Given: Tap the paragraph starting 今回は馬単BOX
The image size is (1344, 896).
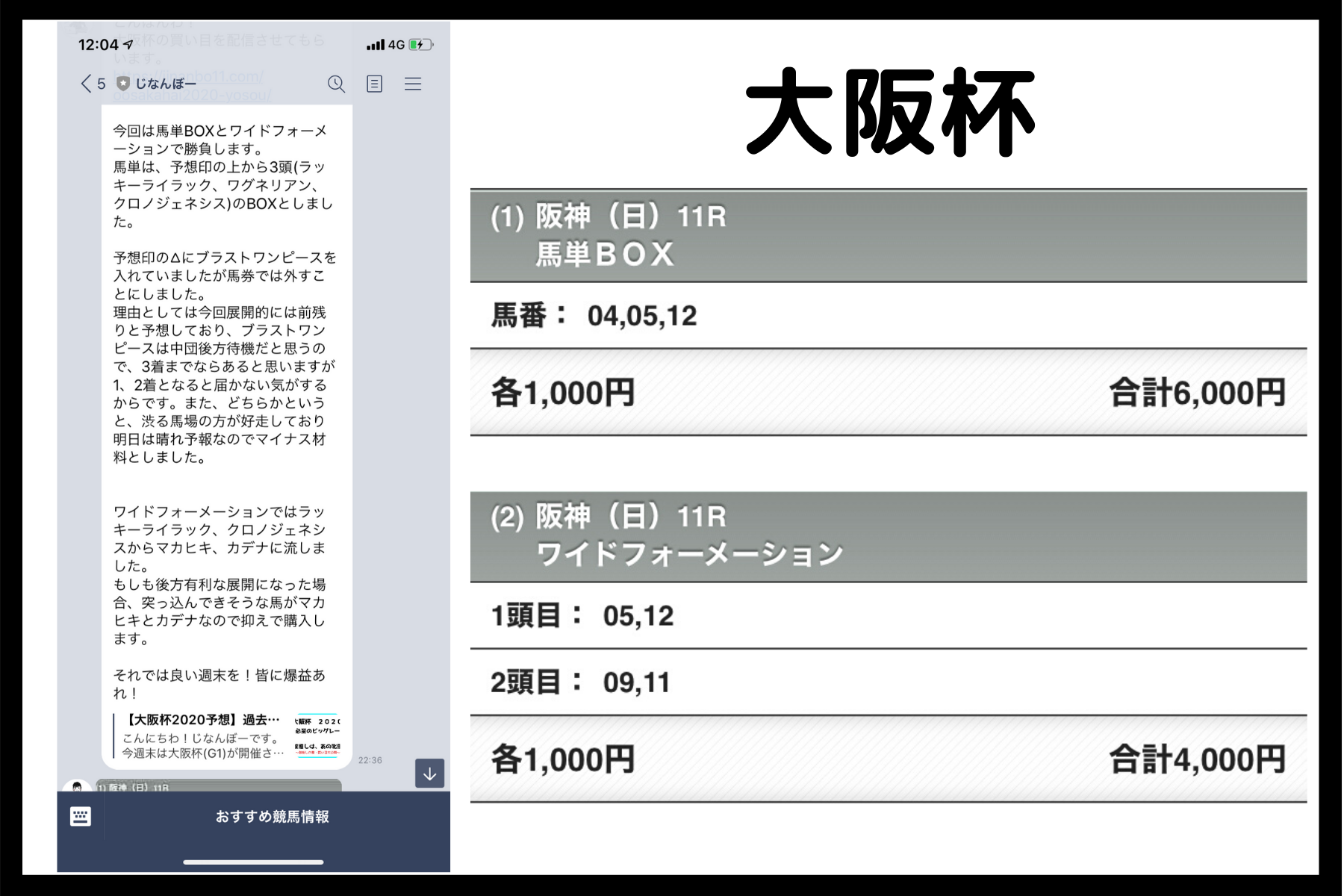Looking at the screenshot, I should tap(223, 176).
